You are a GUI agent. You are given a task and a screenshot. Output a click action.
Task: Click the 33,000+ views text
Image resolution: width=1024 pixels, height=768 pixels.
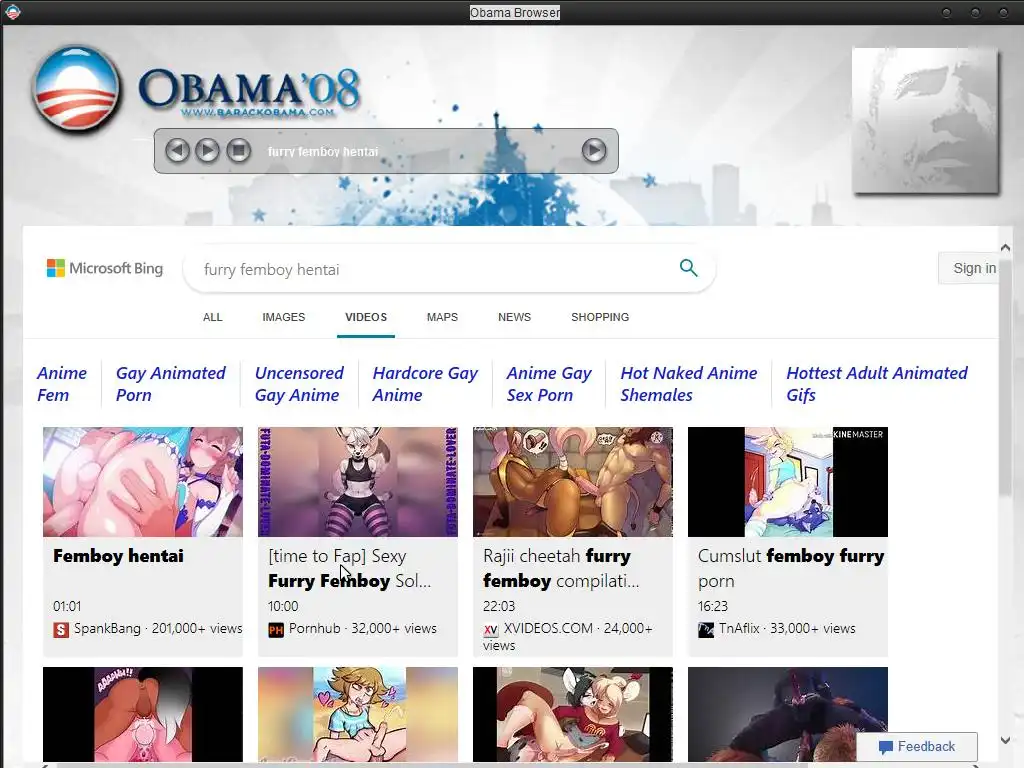pos(812,628)
